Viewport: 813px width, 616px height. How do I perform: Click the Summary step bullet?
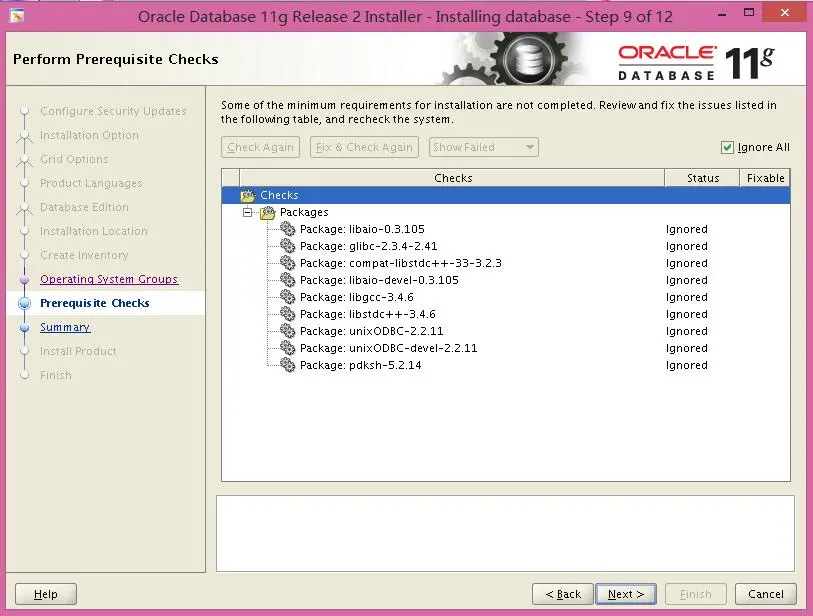[24, 328]
